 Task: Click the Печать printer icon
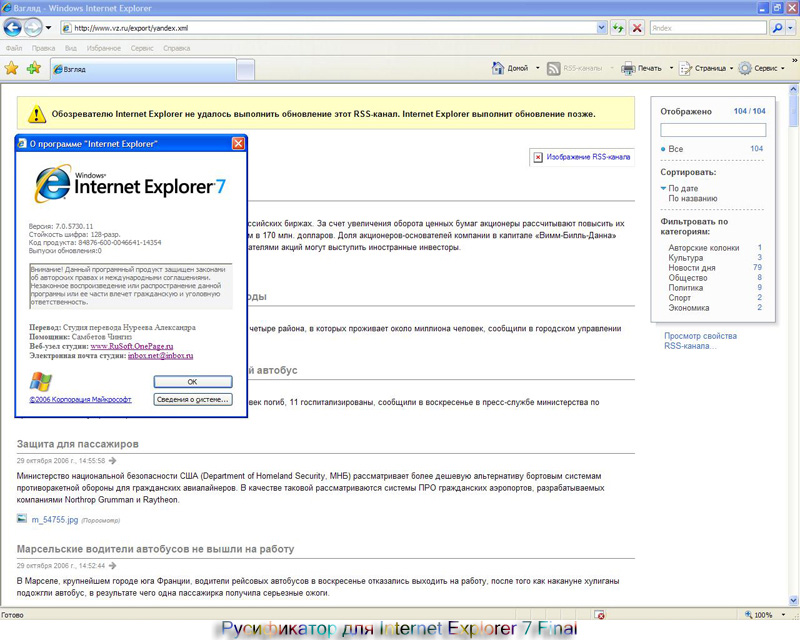(628, 68)
